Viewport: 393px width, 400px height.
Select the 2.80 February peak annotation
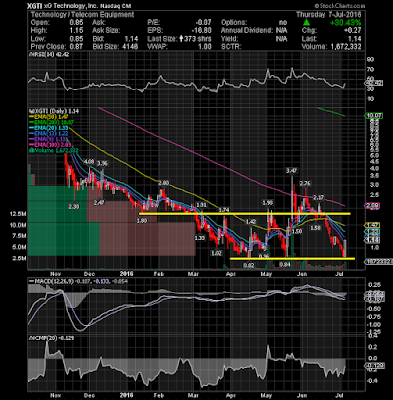[x=163, y=183]
